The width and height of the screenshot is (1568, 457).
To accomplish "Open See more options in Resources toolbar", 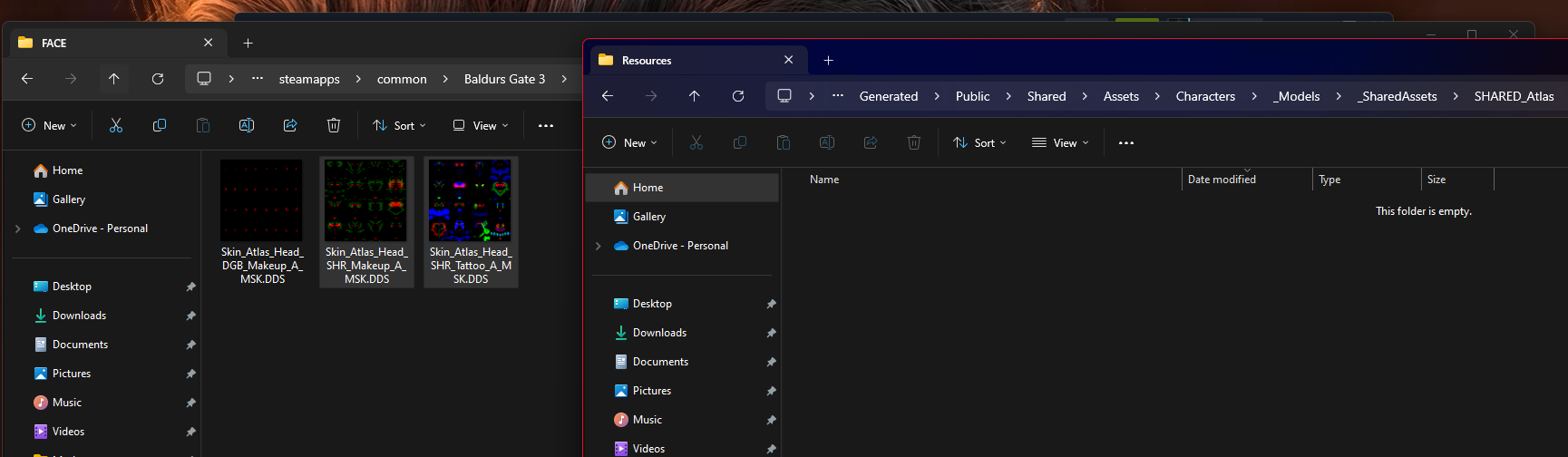I will pyautogui.click(x=1126, y=143).
